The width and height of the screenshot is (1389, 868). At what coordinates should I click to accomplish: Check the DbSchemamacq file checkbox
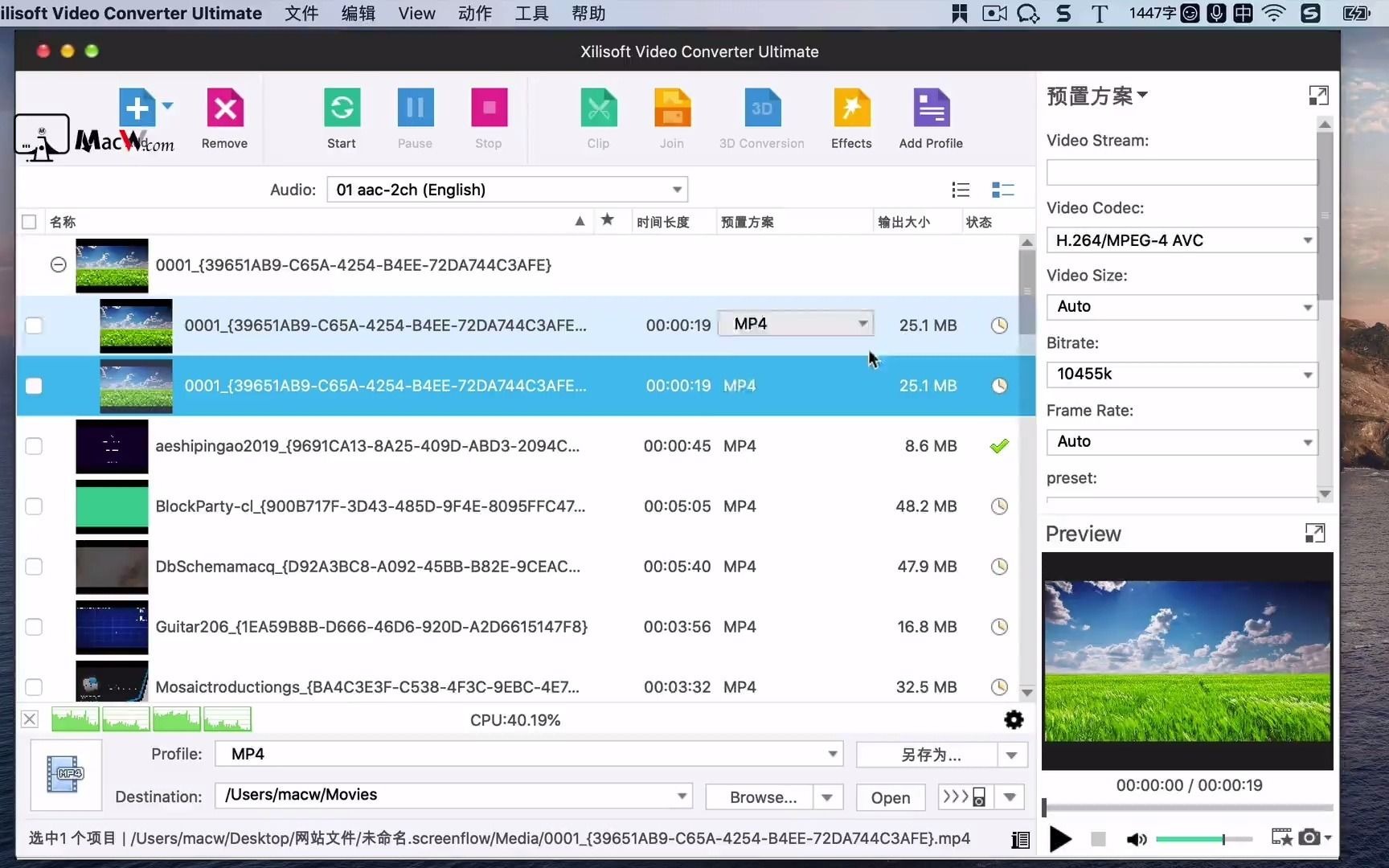click(34, 567)
